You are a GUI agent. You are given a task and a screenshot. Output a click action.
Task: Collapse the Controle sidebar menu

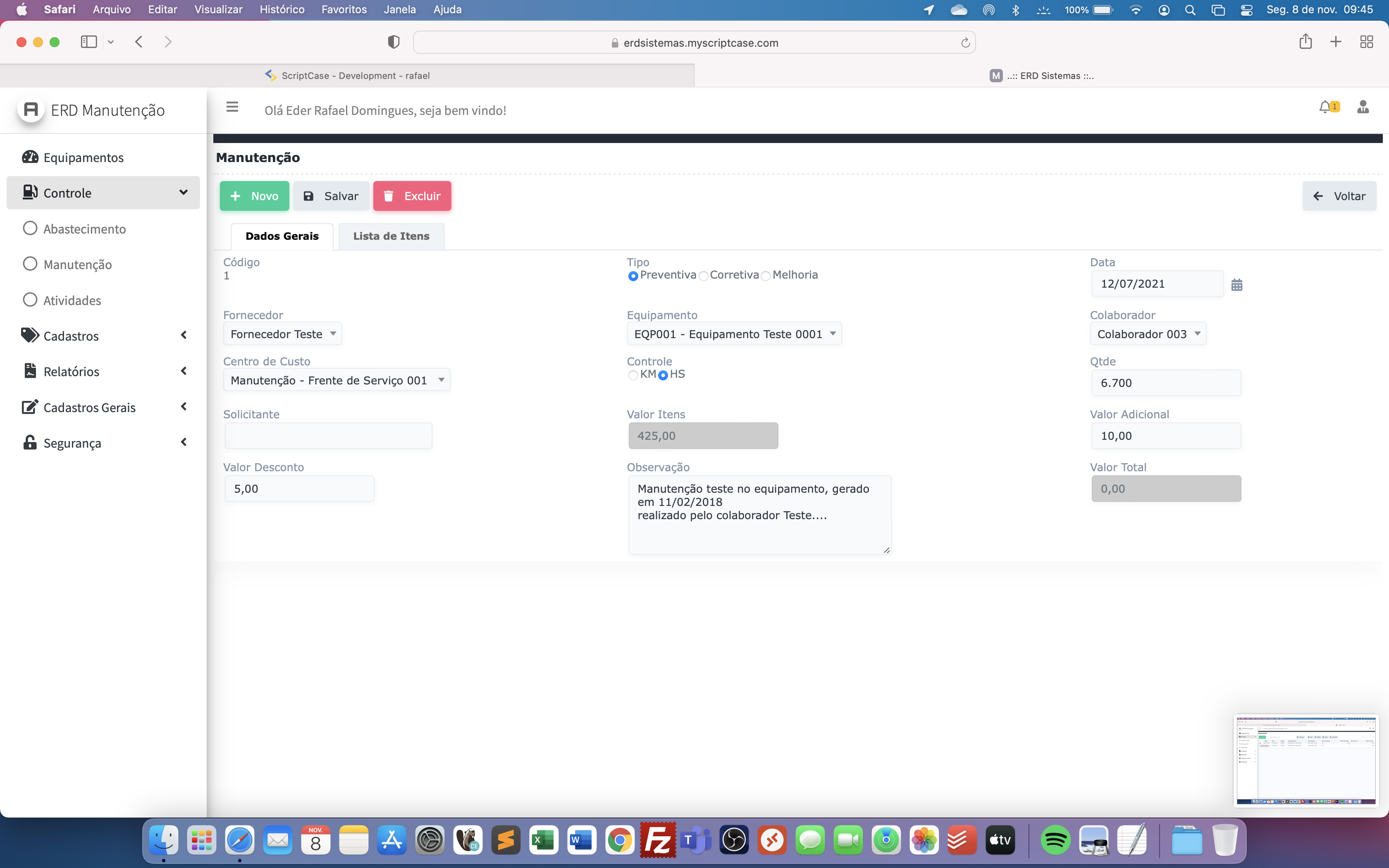coord(103,192)
